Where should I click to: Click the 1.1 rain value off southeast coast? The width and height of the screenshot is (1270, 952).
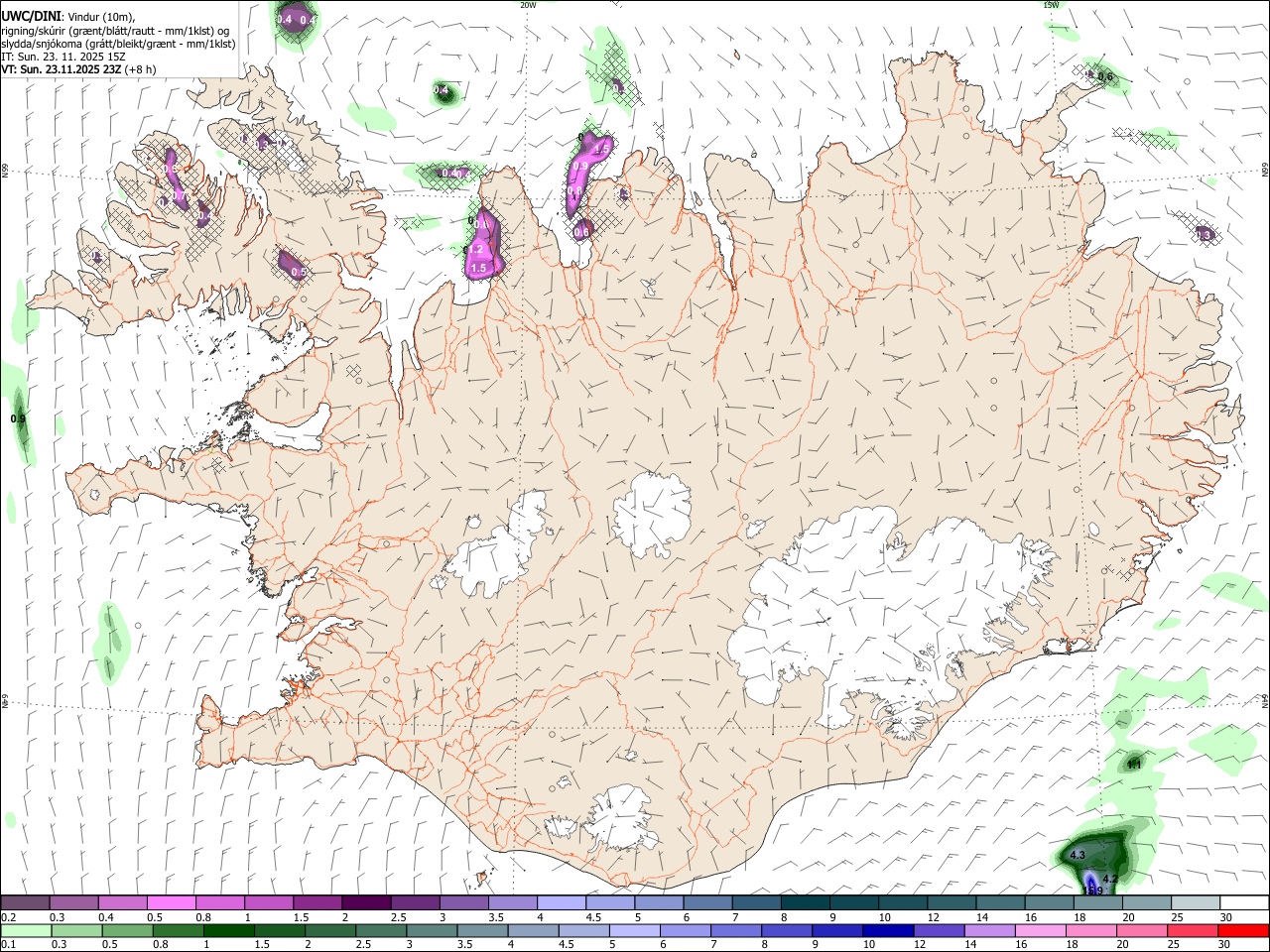1134,764
